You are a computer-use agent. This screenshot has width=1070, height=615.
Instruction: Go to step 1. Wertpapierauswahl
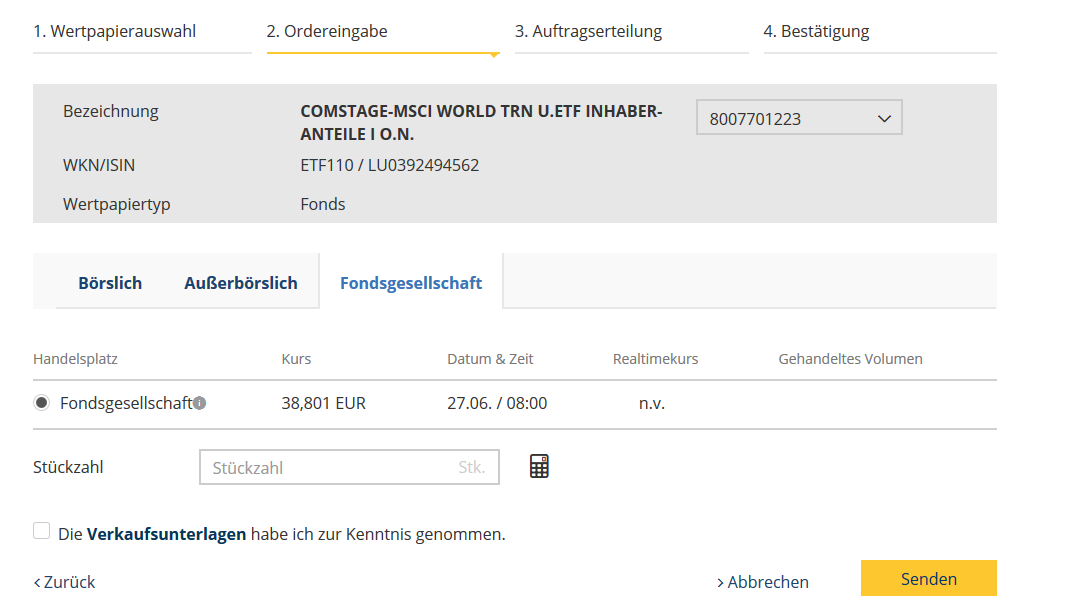(115, 31)
